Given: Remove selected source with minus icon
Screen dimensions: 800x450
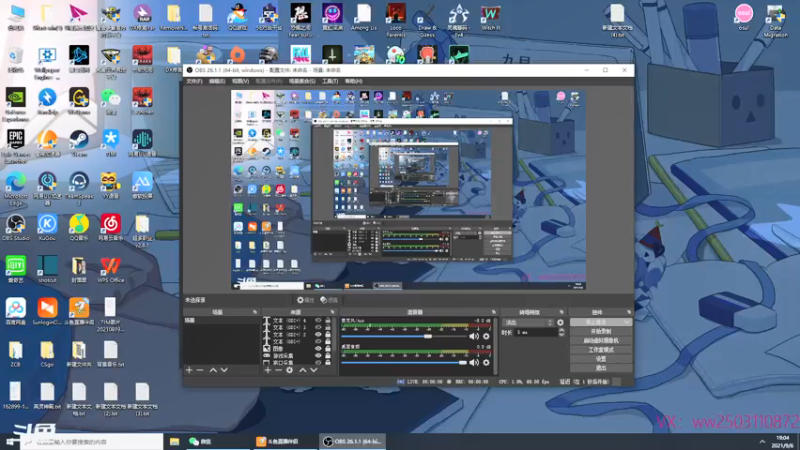Looking at the screenshot, I should 279,370.
